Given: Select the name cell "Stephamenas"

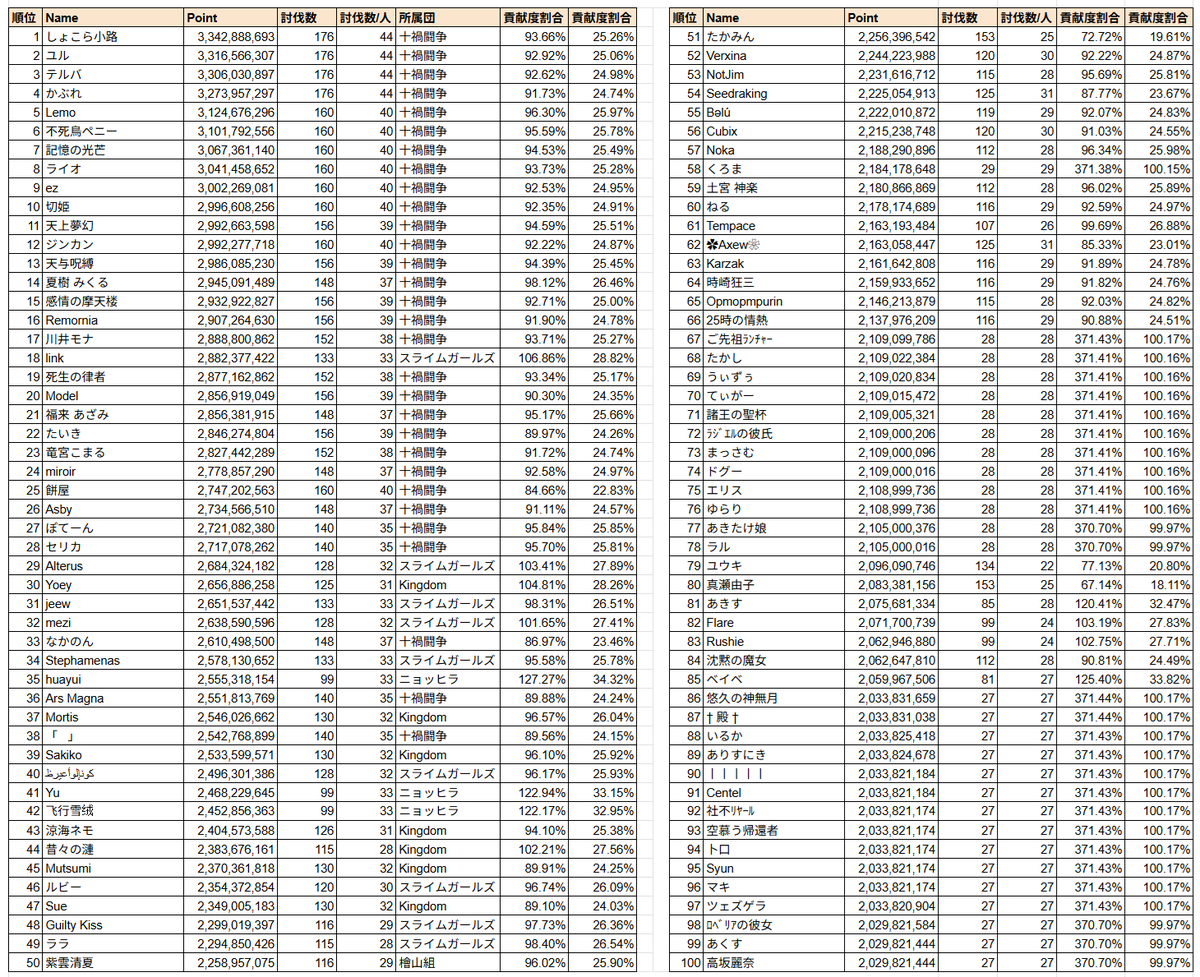Looking at the screenshot, I should (113, 660).
